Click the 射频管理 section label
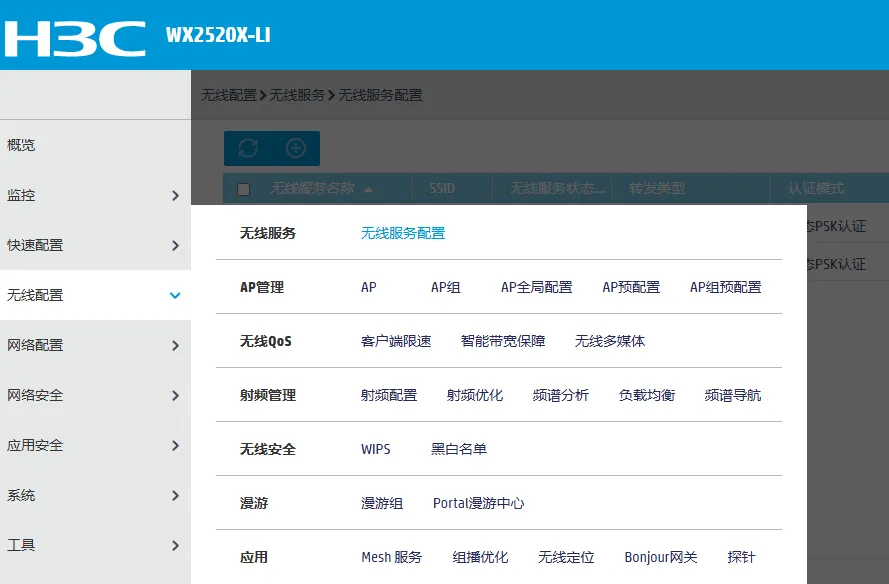The image size is (889, 584). pyautogui.click(x=268, y=395)
